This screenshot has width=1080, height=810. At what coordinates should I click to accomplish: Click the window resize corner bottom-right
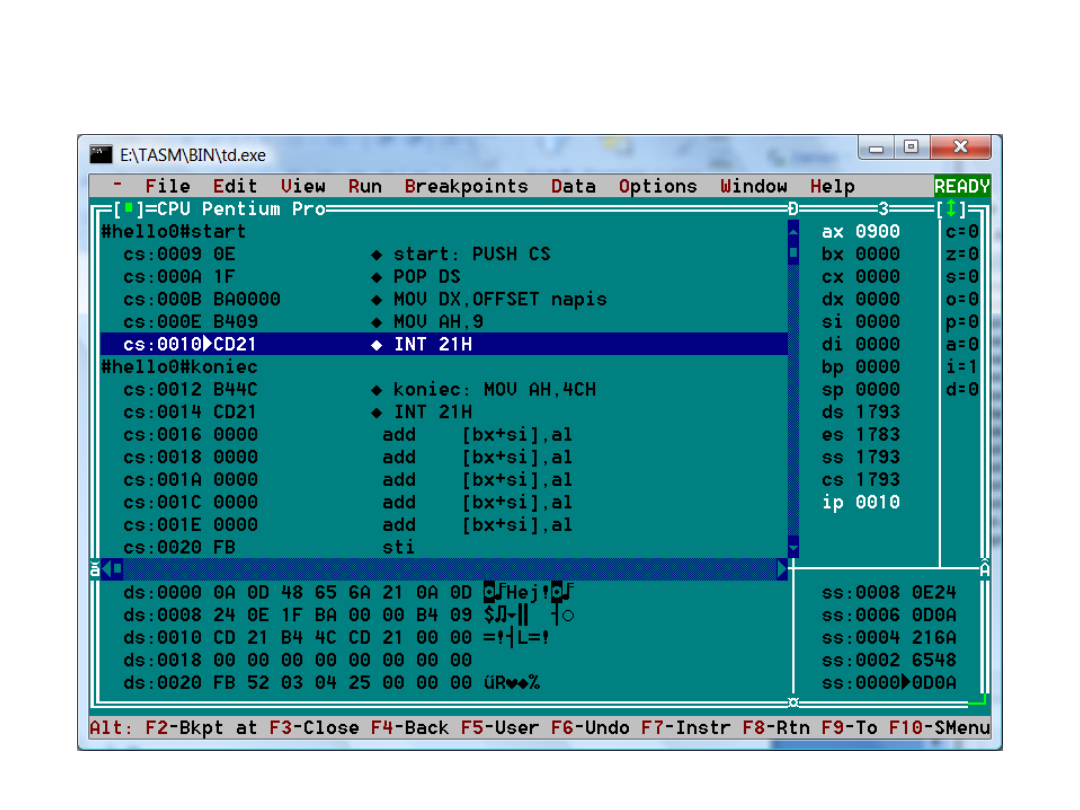pyautogui.click(x=982, y=703)
